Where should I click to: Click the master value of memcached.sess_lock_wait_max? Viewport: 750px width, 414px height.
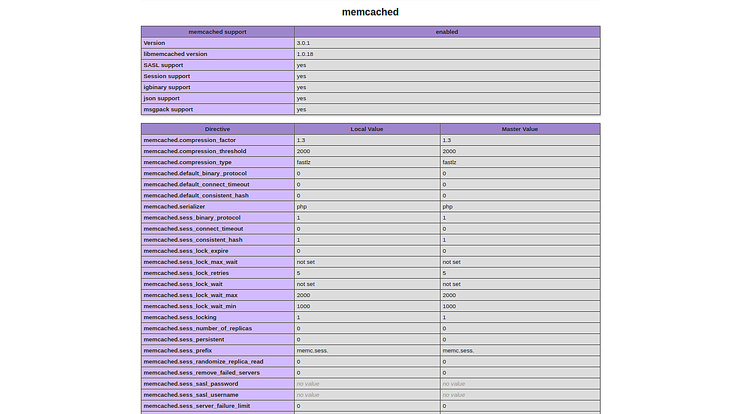click(x=450, y=295)
